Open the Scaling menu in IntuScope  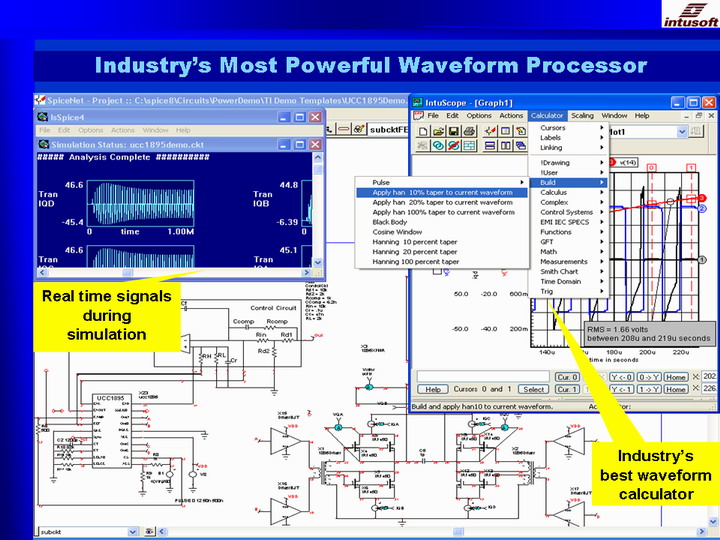(x=582, y=116)
